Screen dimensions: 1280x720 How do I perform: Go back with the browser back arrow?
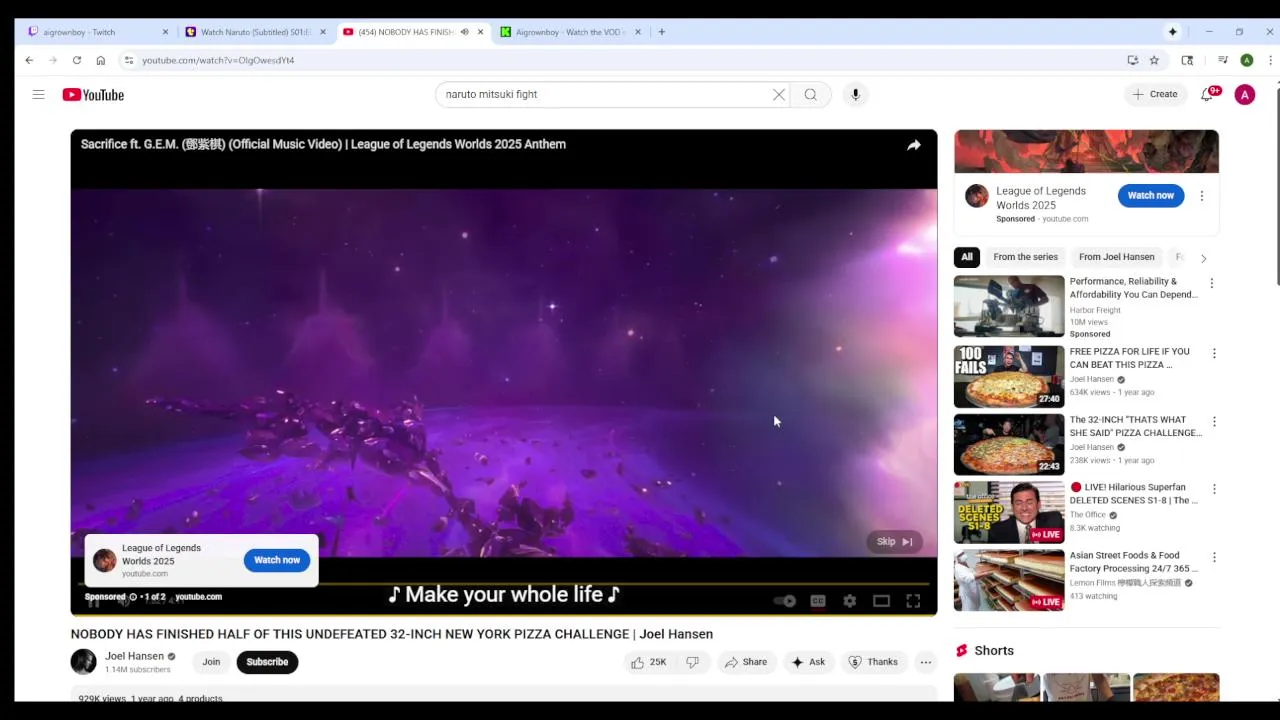pyautogui.click(x=29, y=60)
